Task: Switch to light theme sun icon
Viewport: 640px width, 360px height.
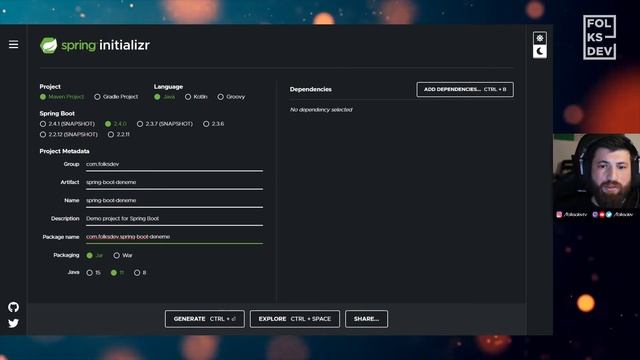Action: click(x=540, y=38)
